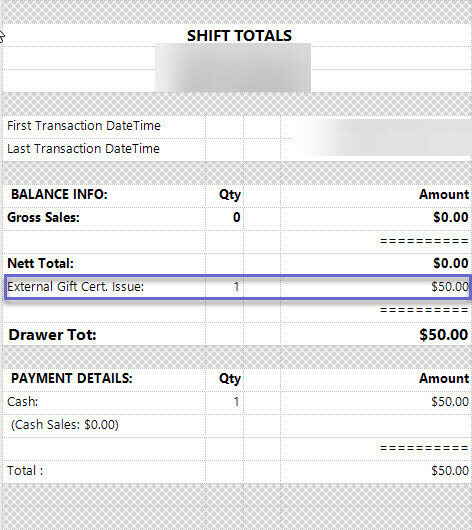
Task: Select the Nett Total label
Action: coord(41,263)
